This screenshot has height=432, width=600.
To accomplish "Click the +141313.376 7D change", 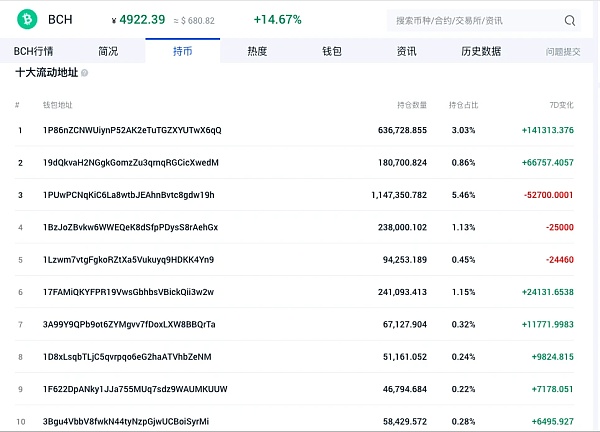I will (x=548, y=130).
